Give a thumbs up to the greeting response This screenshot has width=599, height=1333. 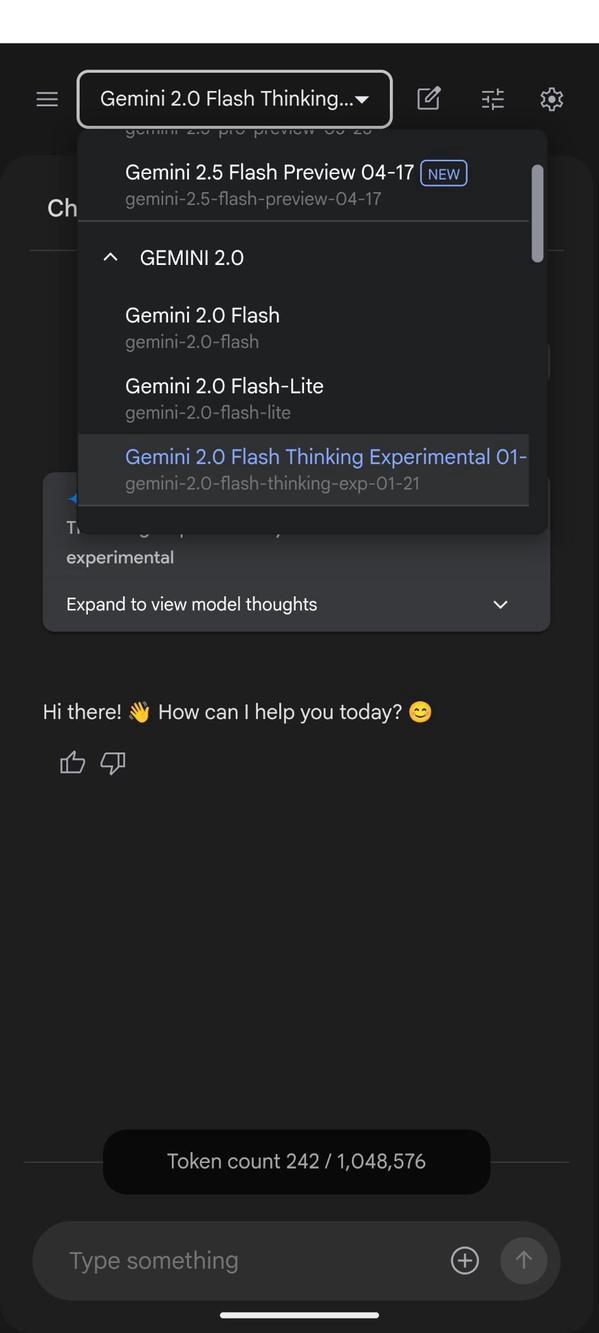71,762
